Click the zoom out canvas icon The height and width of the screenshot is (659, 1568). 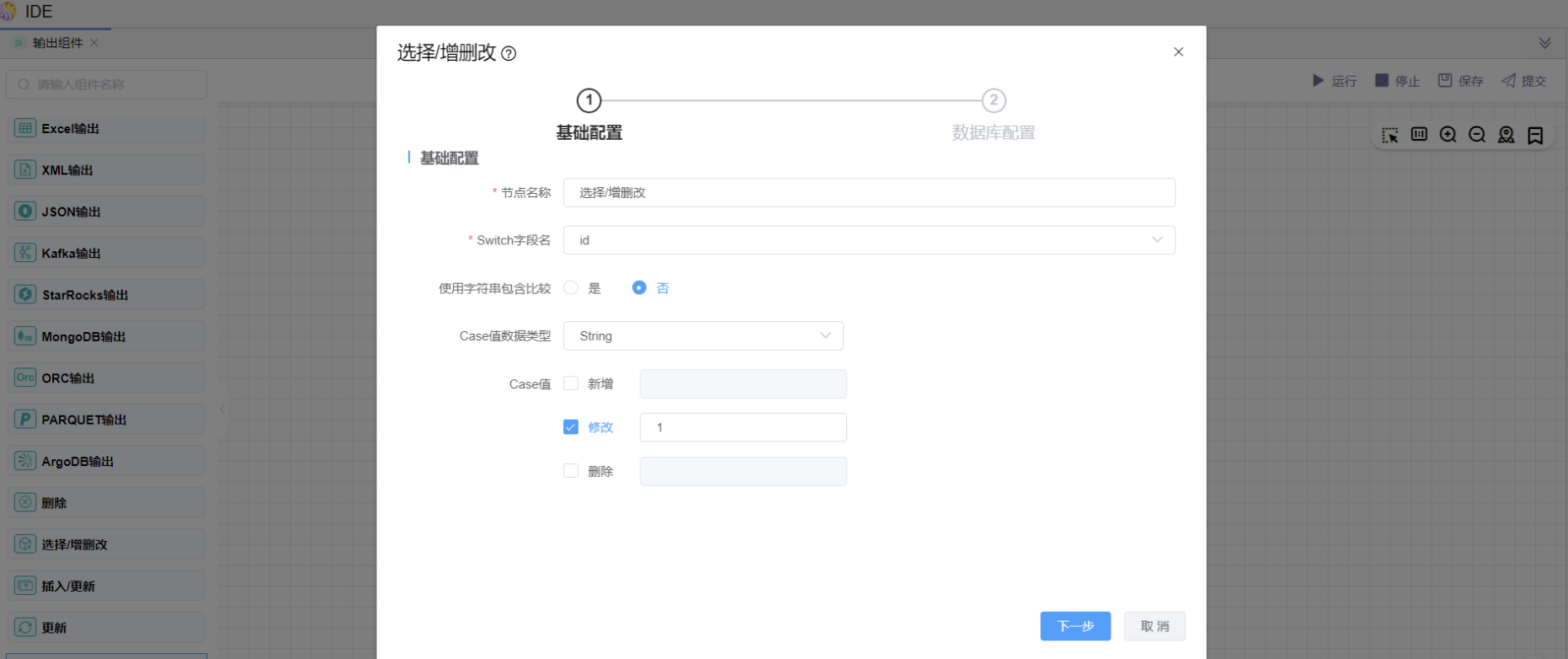coord(1476,135)
